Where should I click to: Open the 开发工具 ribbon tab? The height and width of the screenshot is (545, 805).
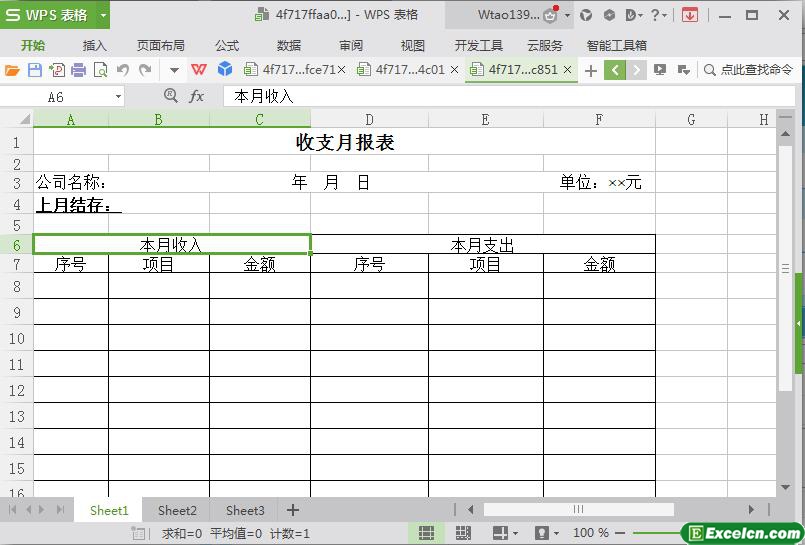click(478, 46)
